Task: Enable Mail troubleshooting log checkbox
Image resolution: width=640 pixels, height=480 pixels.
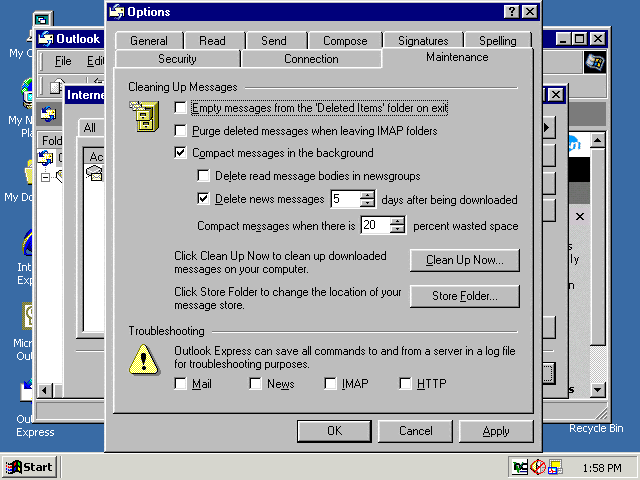Action: click(x=180, y=384)
